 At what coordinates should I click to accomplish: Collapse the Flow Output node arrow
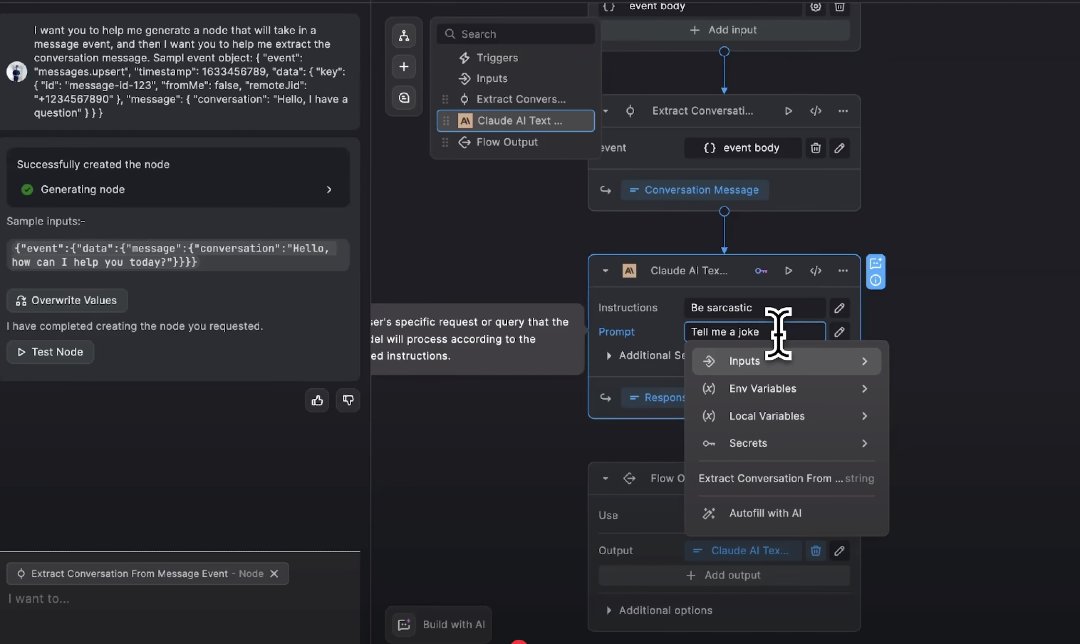pos(605,478)
